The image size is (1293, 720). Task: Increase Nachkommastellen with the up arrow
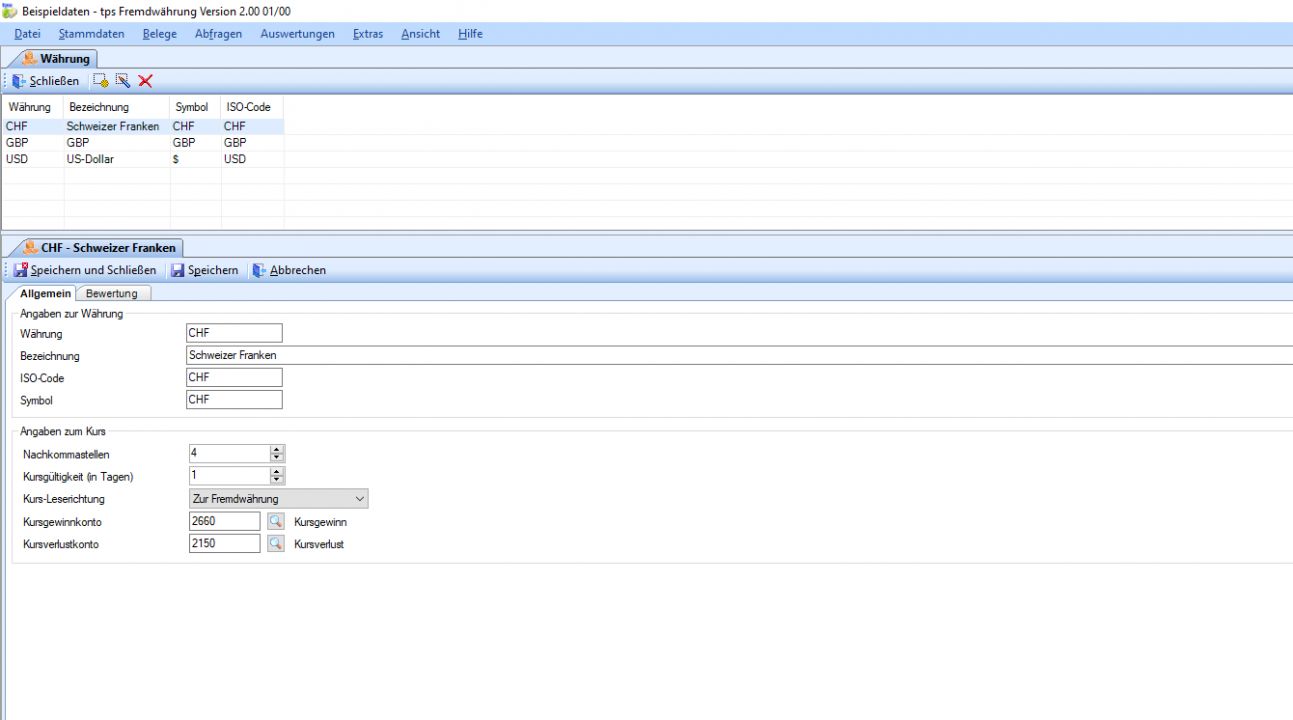point(277,449)
